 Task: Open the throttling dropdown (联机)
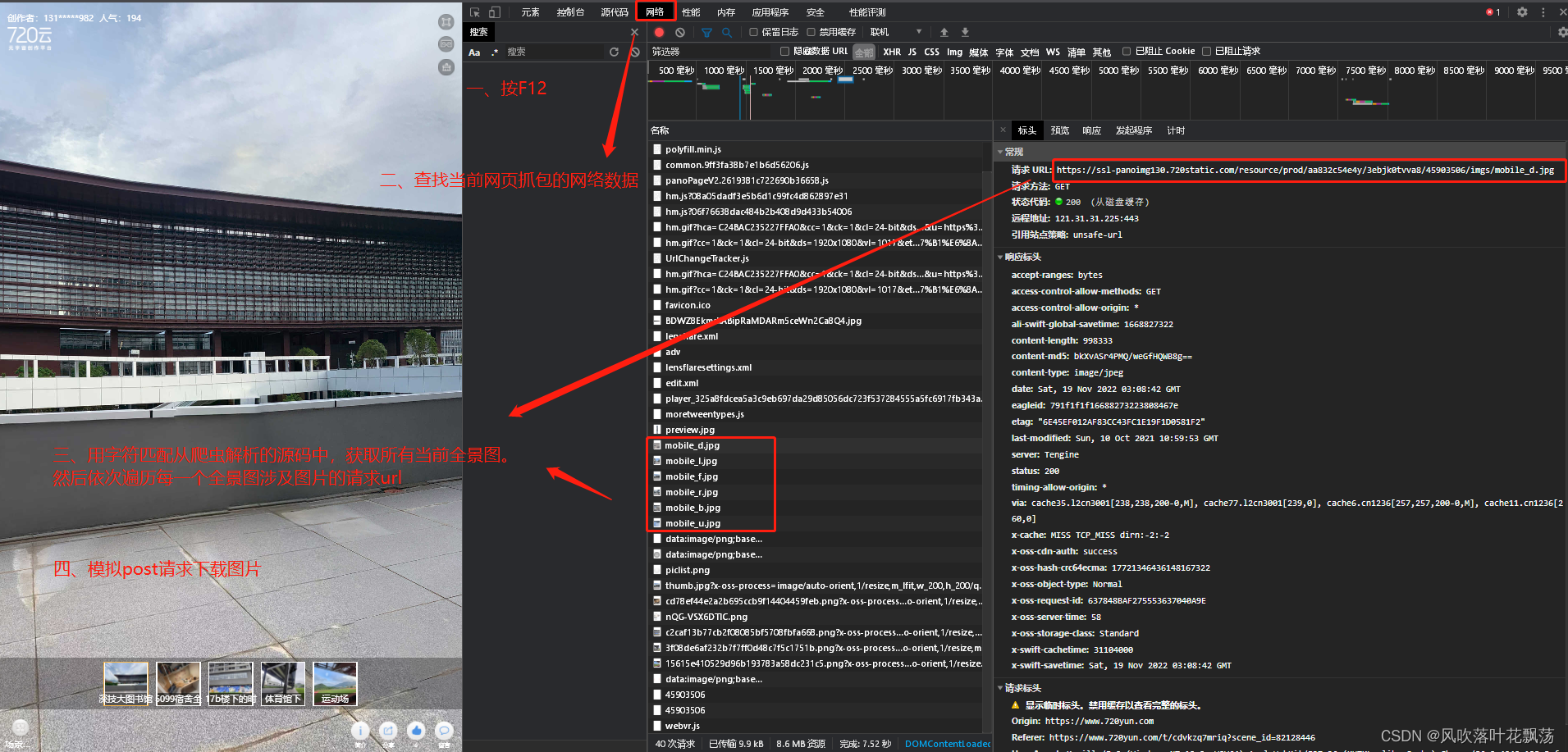point(895,32)
